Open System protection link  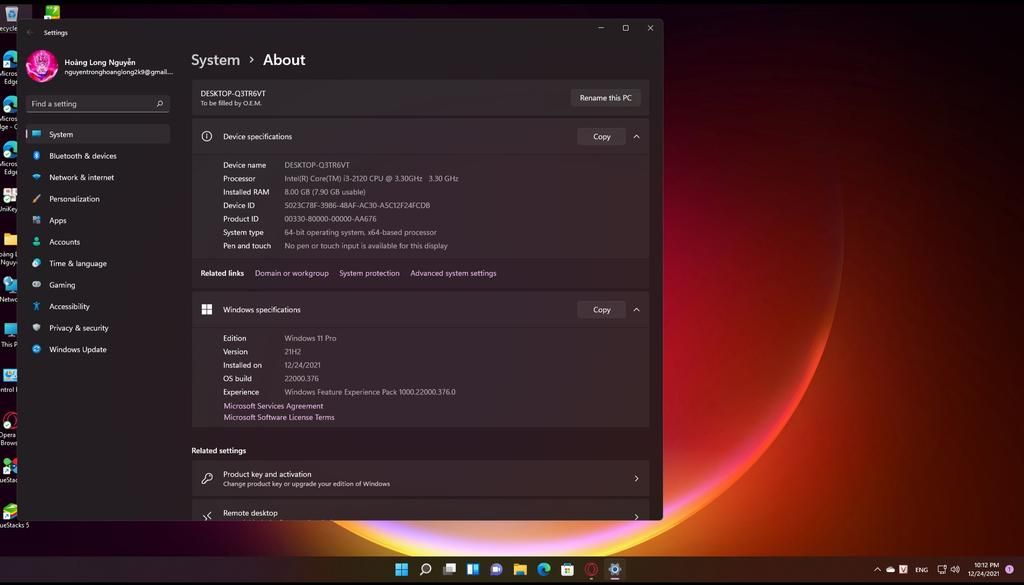(x=369, y=273)
